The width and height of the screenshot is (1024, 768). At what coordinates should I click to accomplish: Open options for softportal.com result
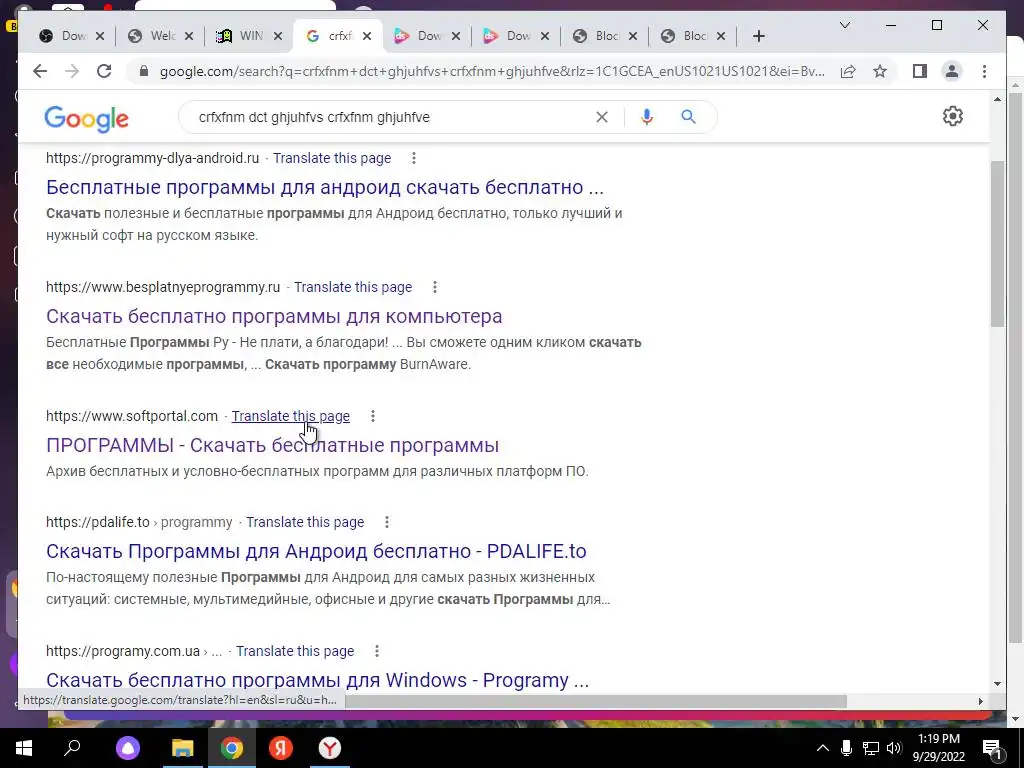[x=372, y=416]
